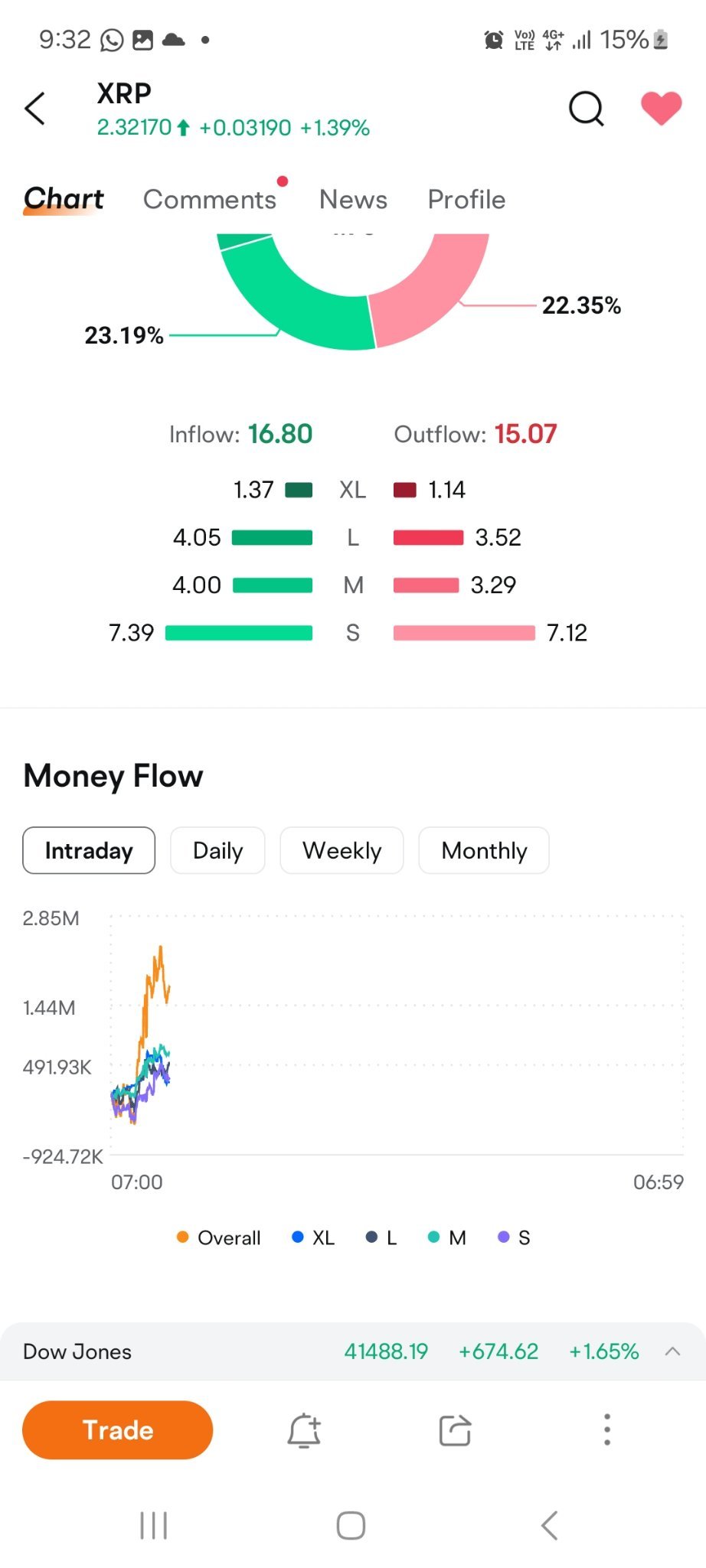Open the Comments tab
Image resolution: width=706 pixels, height=1568 pixels.
click(210, 199)
